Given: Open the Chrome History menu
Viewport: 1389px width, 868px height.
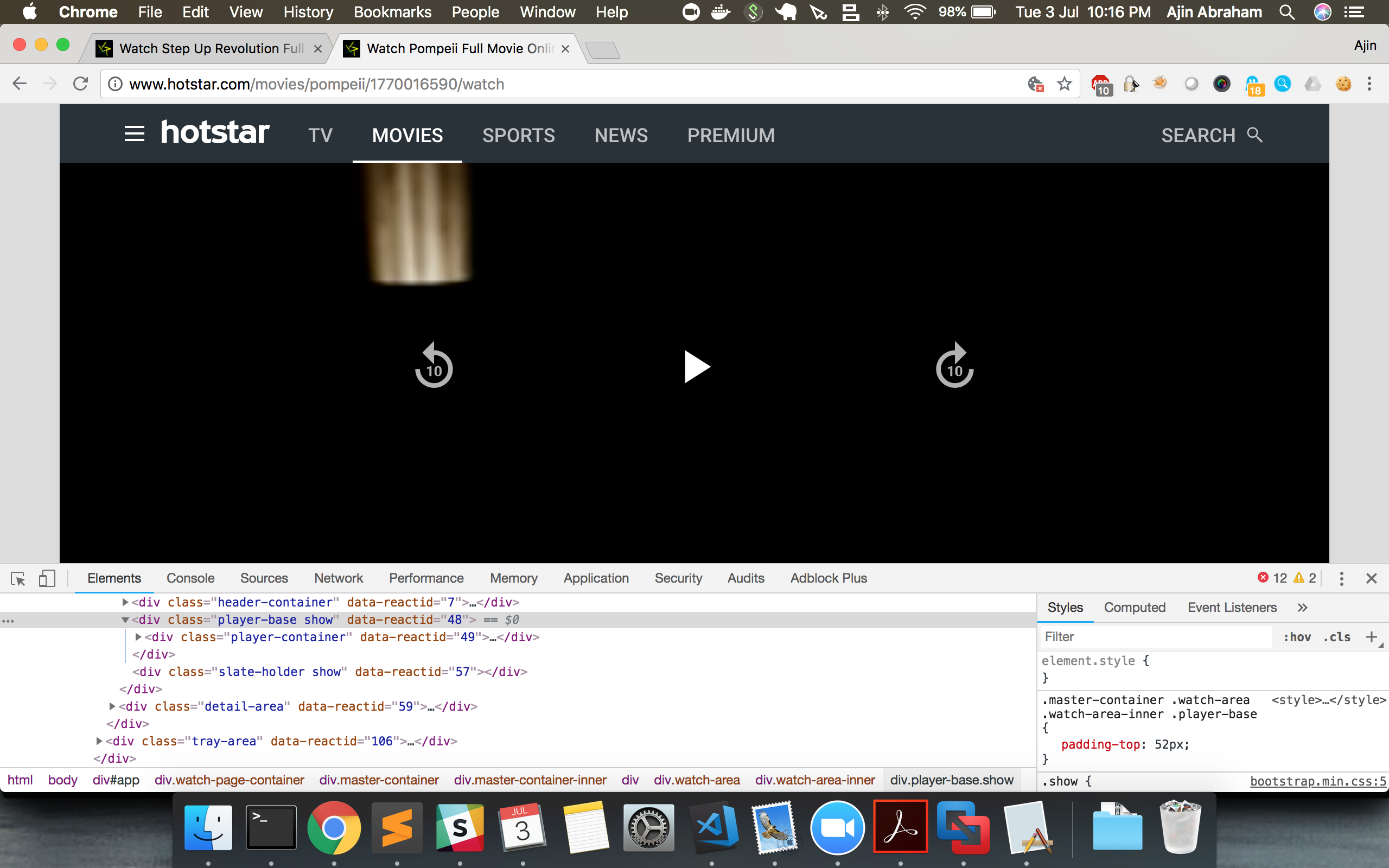Looking at the screenshot, I should click(x=308, y=12).
